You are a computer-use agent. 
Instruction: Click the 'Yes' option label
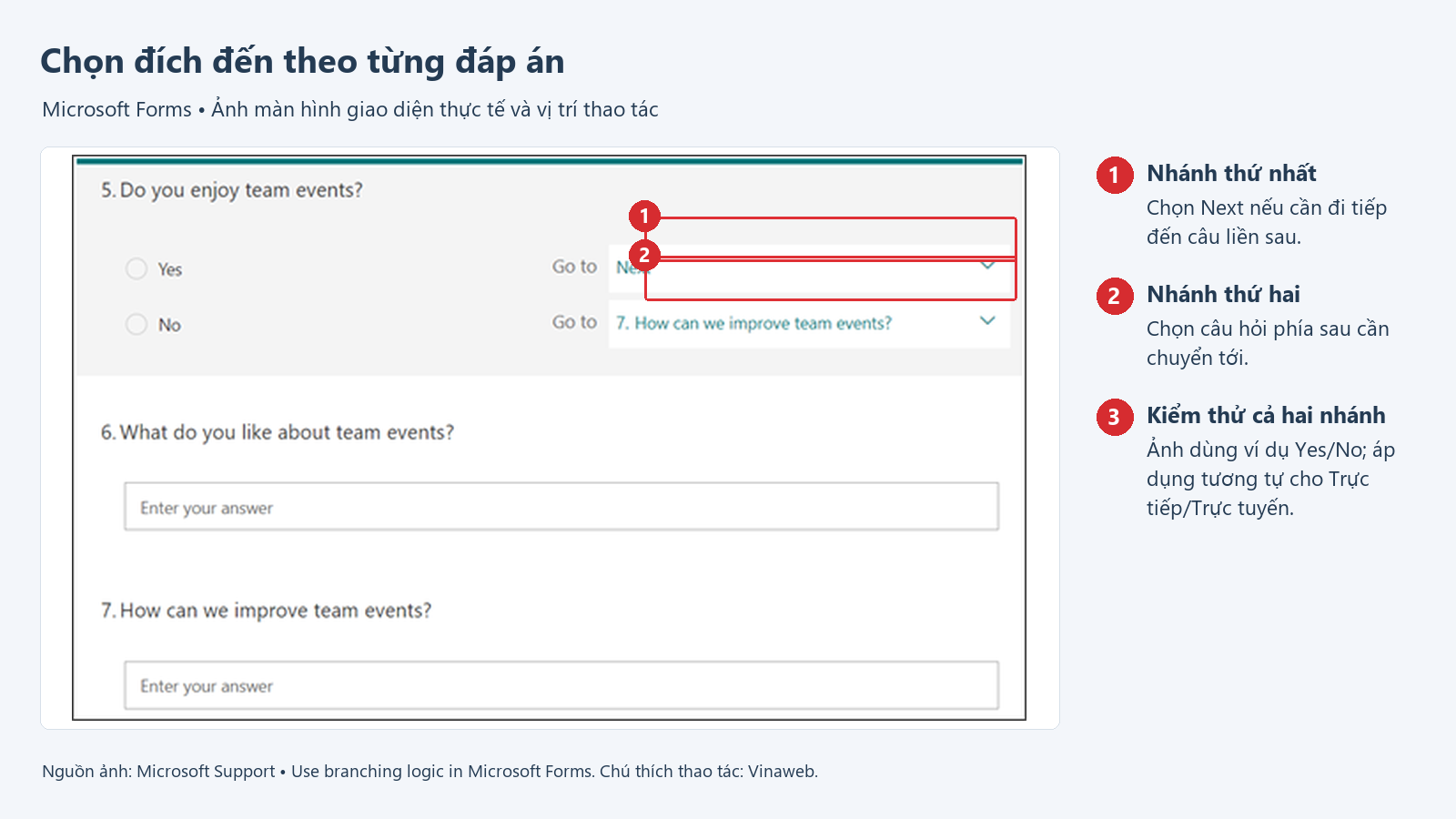point(170,269)
